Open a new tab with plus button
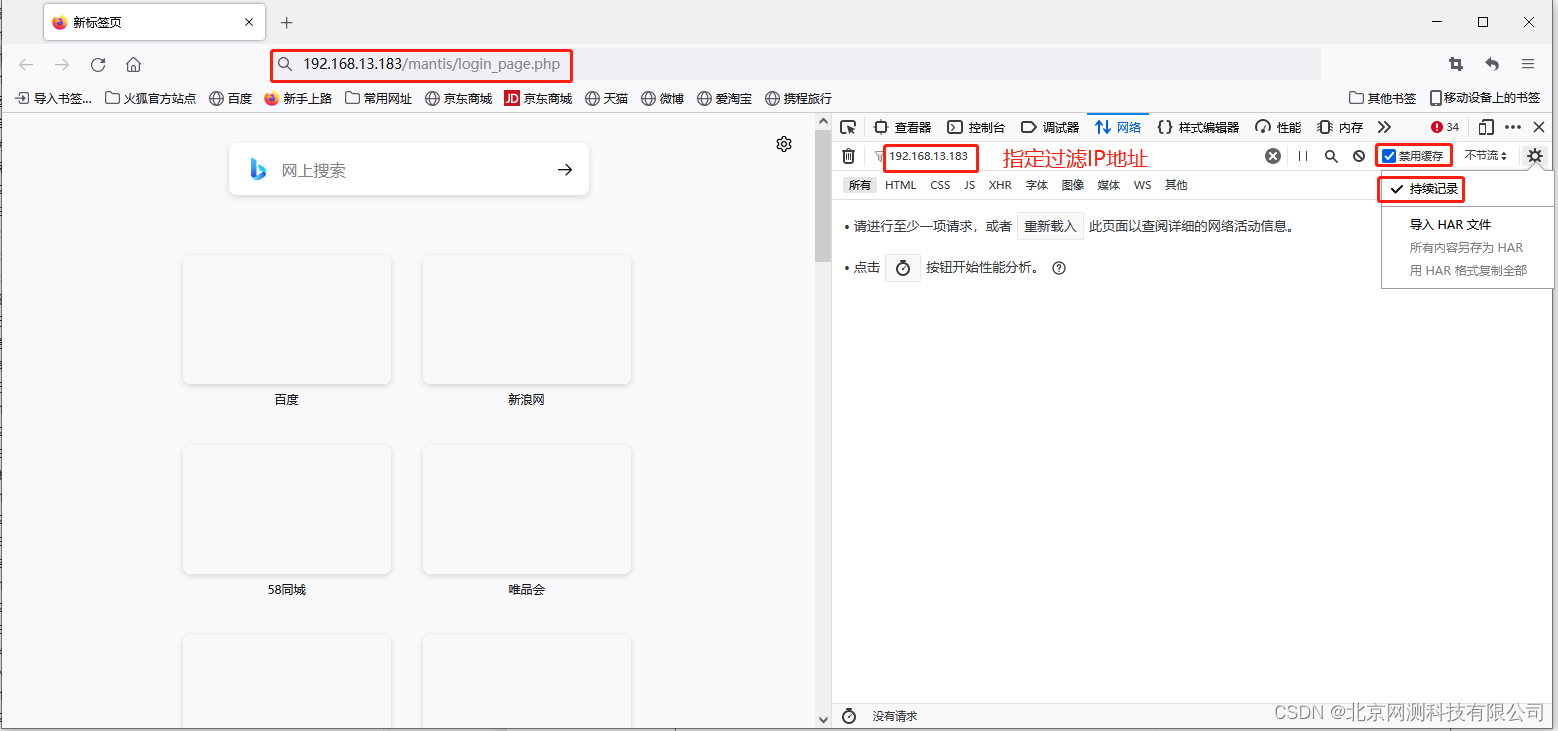 [x=287, y=22]
